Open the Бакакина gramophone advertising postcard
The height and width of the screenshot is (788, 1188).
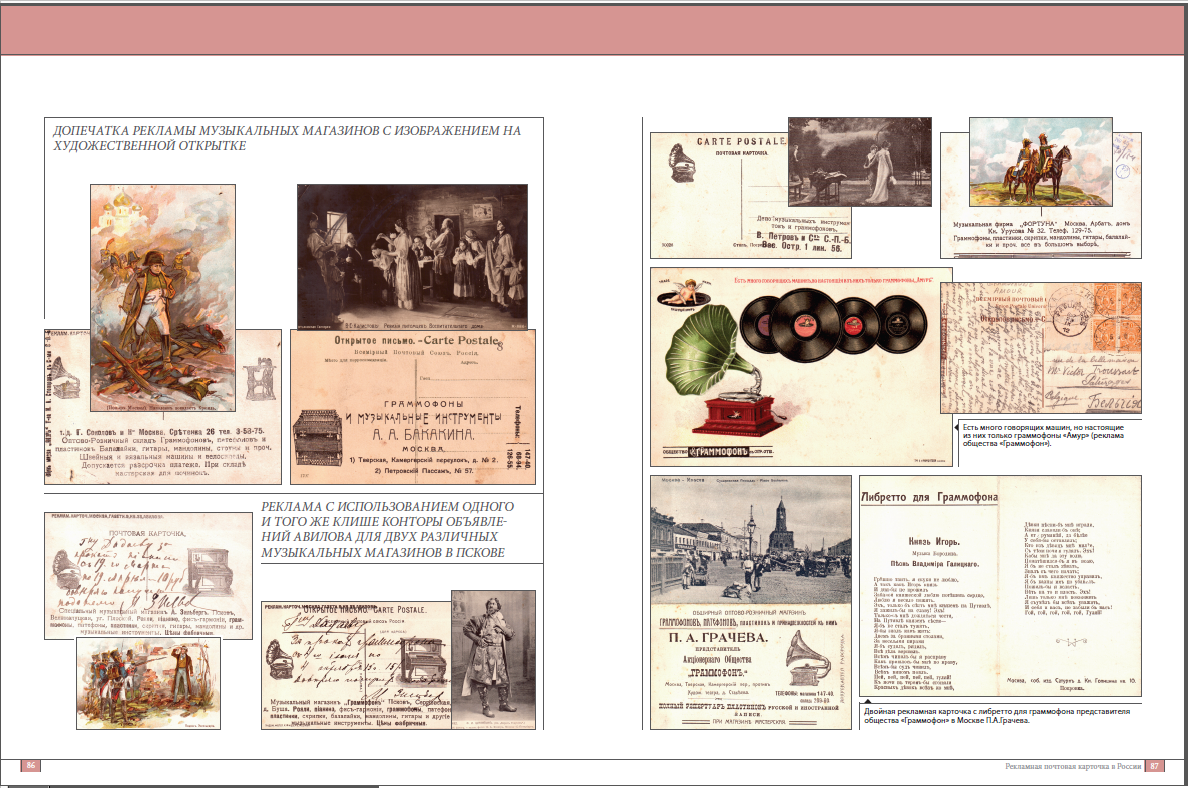click(x=413, y=407)
